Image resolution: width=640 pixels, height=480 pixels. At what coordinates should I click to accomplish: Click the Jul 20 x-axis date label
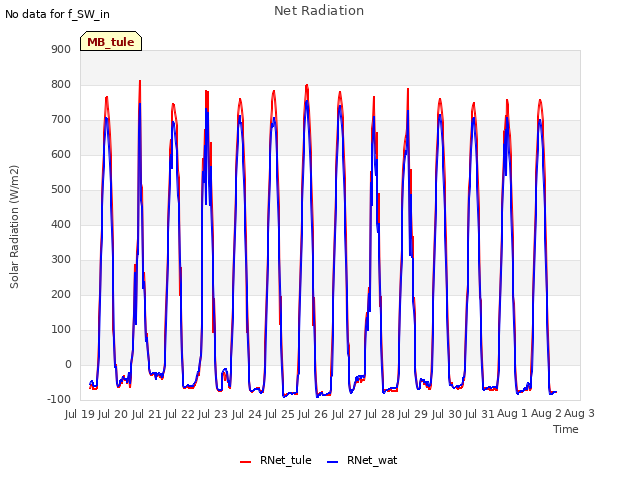tap(113, 414)
